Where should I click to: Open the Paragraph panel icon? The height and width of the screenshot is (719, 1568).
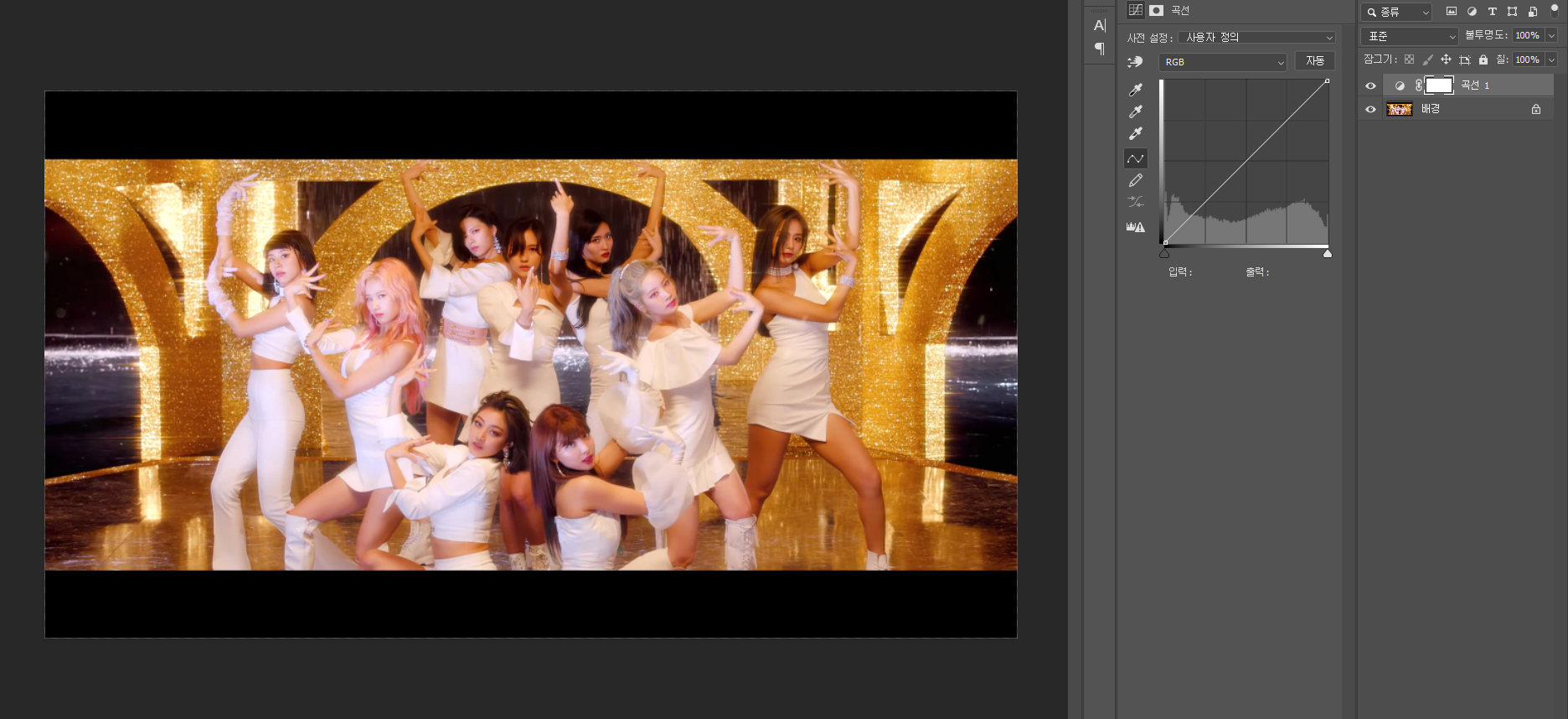coord(1100,49)
